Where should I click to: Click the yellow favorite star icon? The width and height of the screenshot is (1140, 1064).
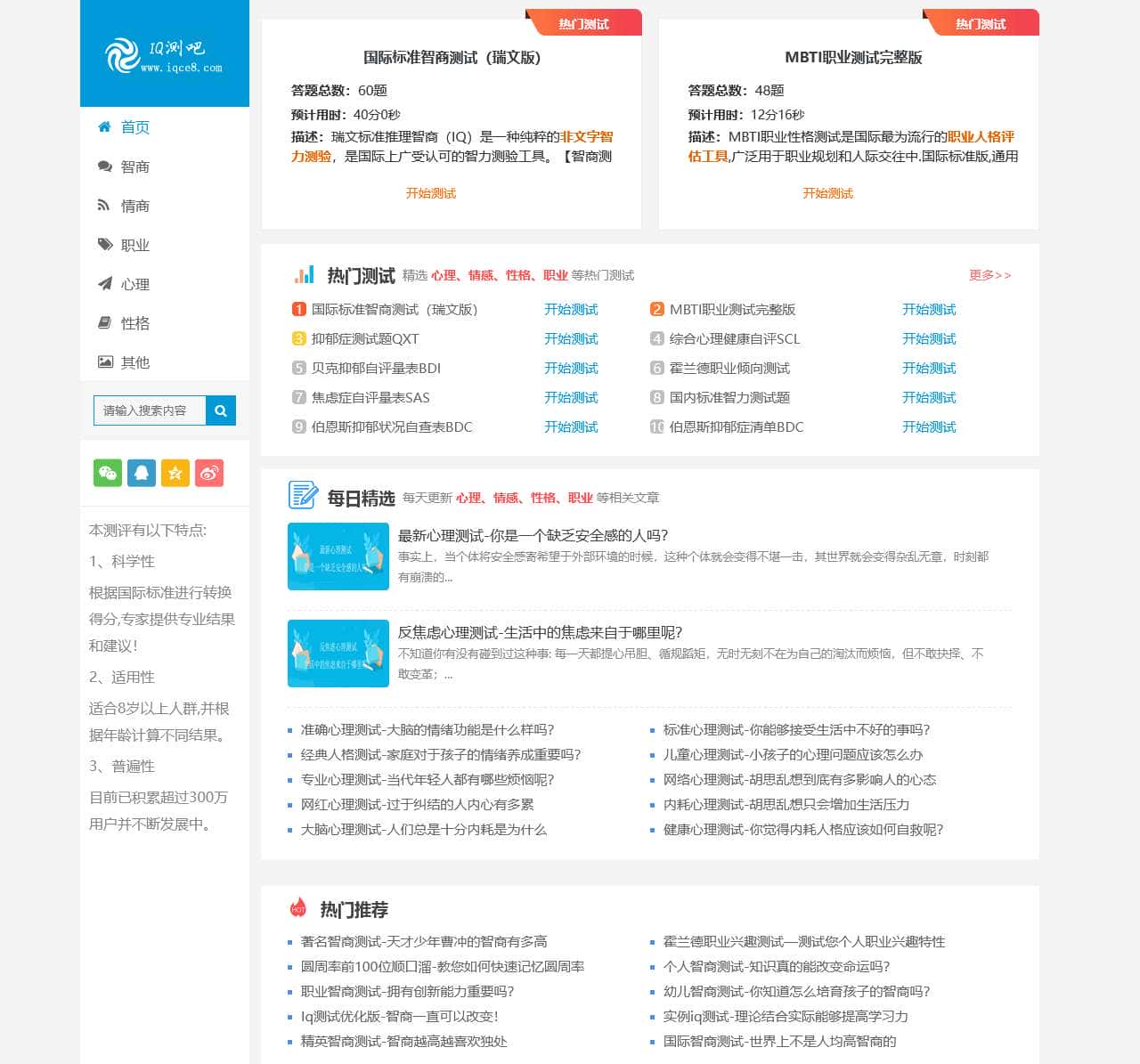point(175,473)
